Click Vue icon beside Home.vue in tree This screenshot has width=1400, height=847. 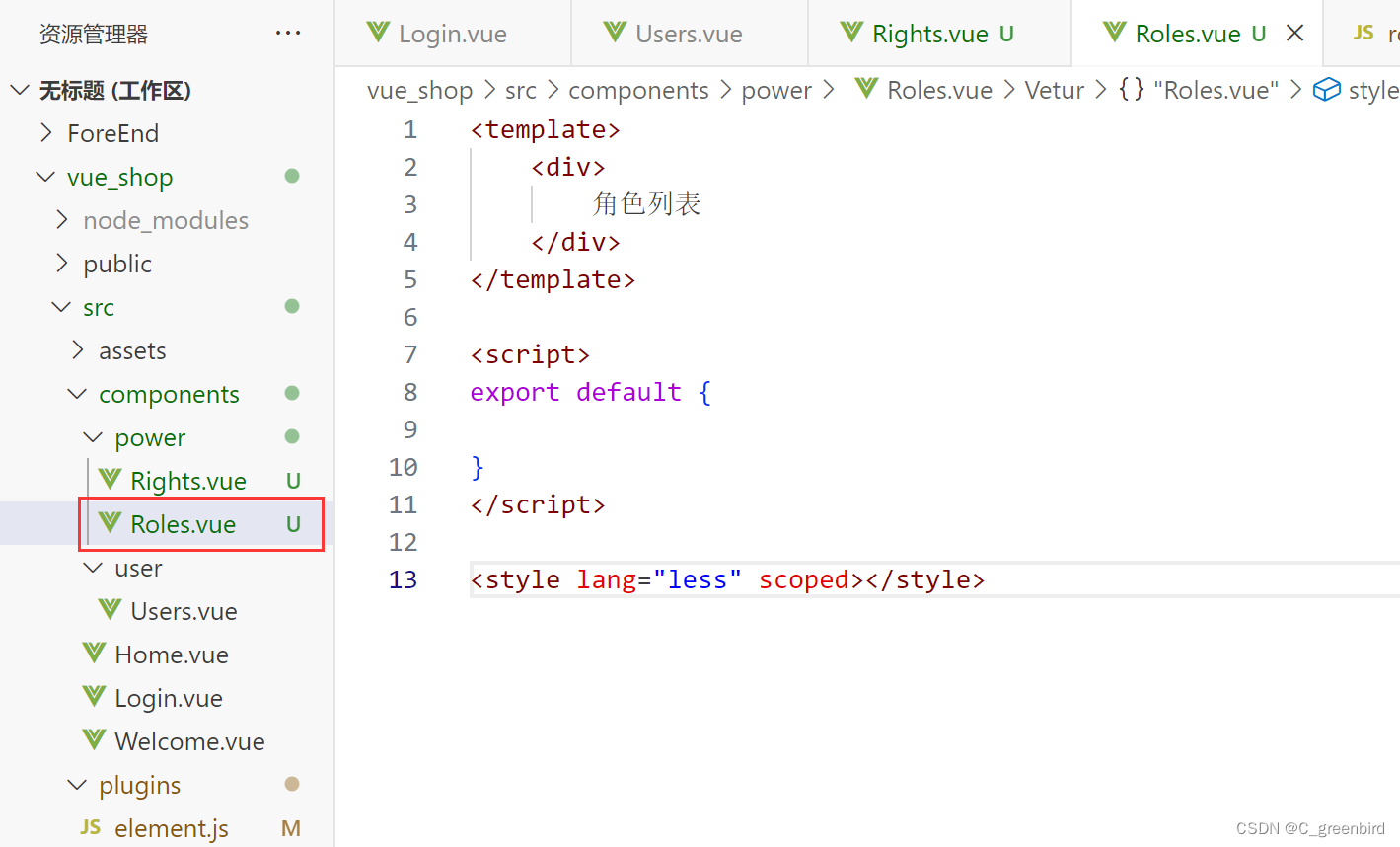(94, 654)
